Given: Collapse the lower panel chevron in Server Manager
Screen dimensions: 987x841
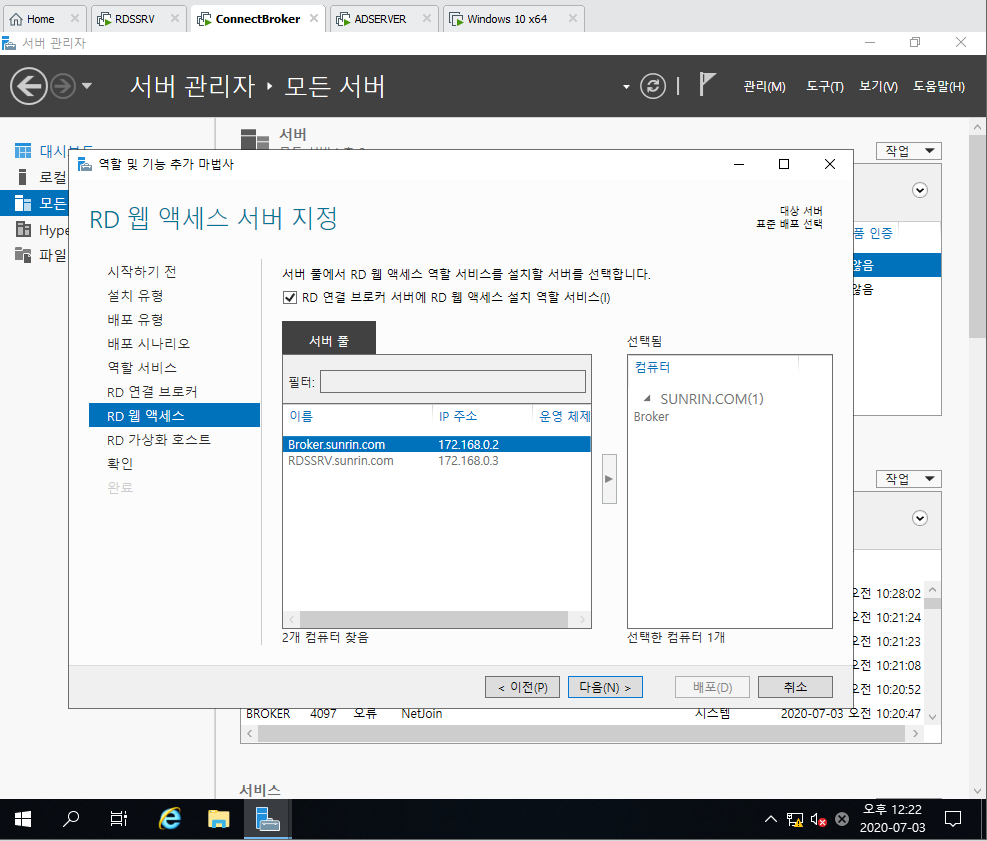Looking at the screenshot, I should pos(920,518).
